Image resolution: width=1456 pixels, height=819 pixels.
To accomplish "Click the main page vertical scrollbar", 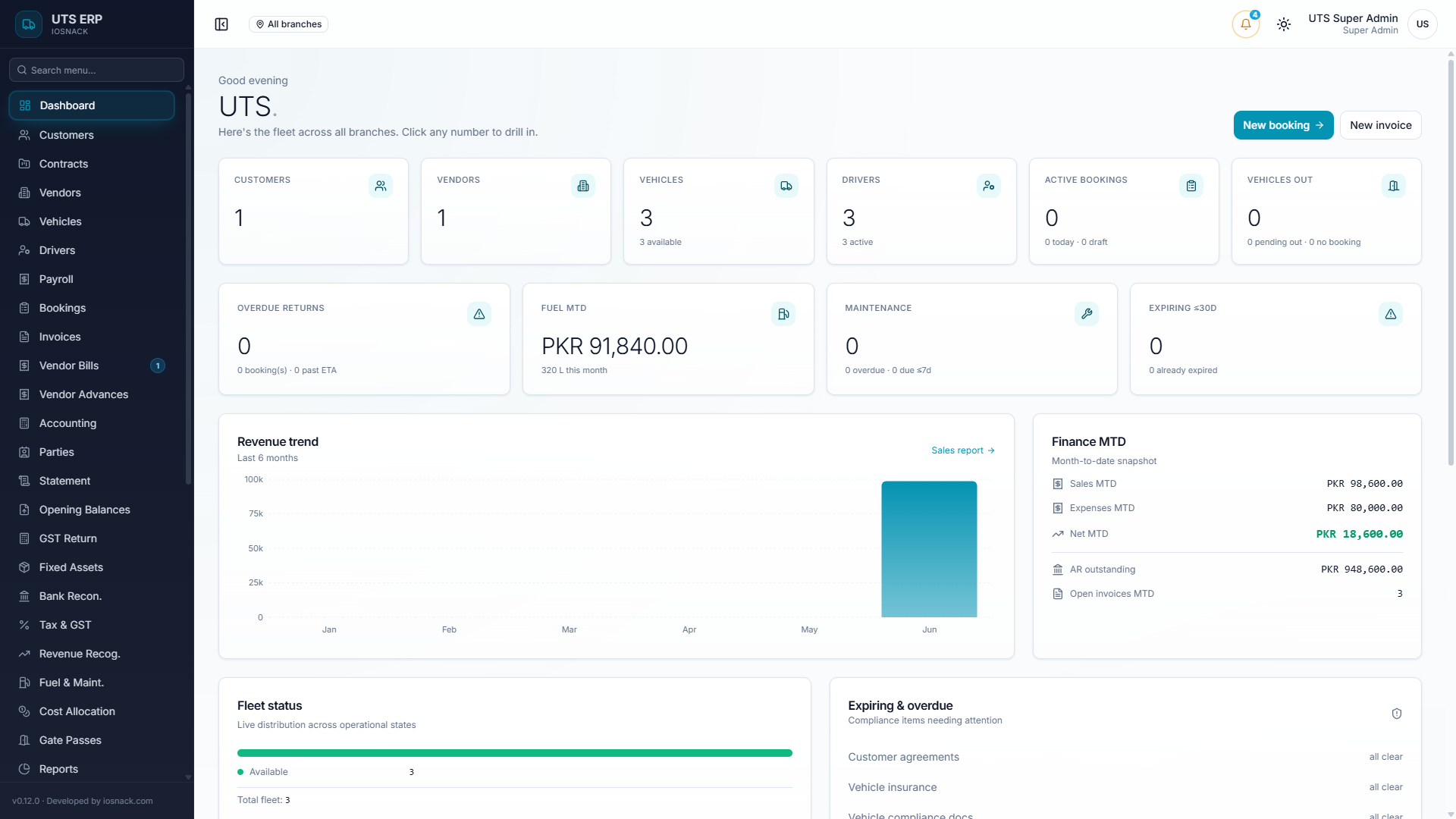I will tap(1451, 262).
